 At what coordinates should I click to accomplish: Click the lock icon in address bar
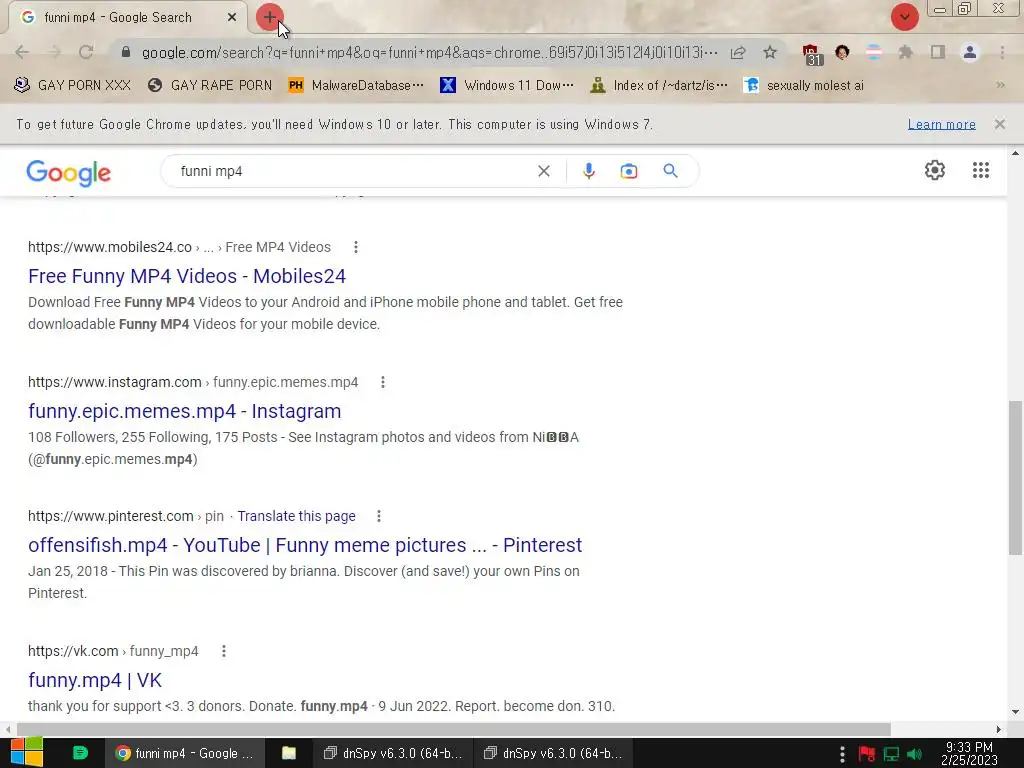pos(126,52)
